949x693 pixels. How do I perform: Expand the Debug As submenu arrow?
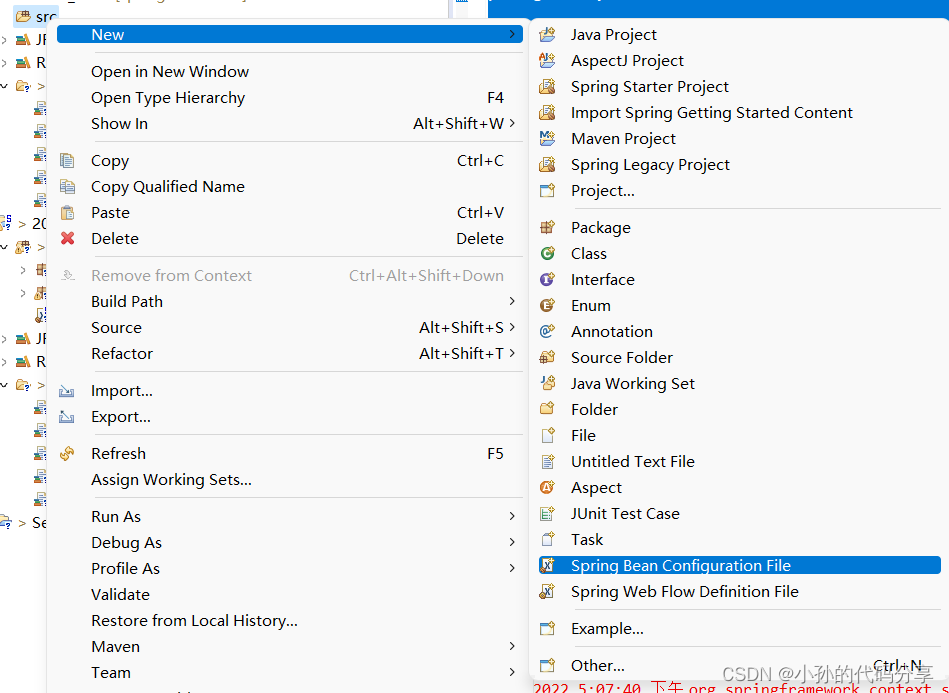[512, 542]
